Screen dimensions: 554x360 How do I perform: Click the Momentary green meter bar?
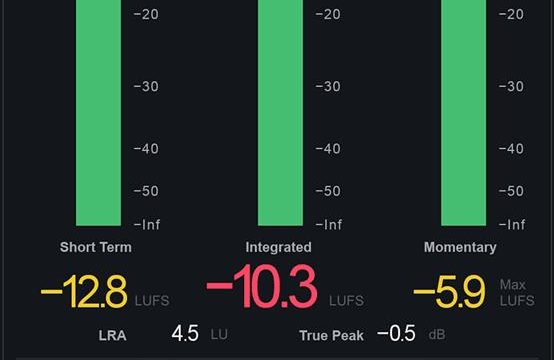tap(464, 113)
